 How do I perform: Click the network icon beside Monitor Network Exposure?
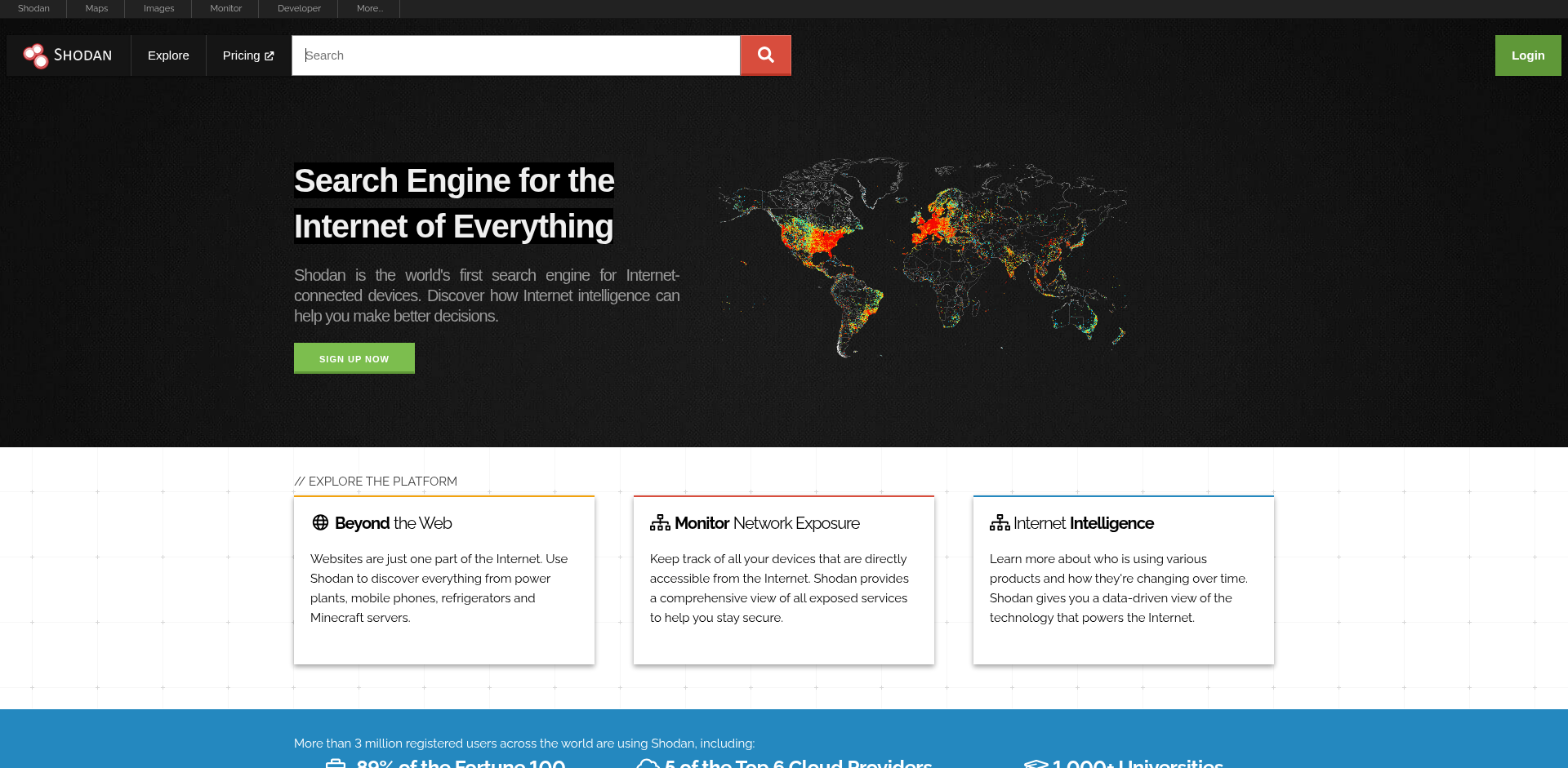[660, 523]
